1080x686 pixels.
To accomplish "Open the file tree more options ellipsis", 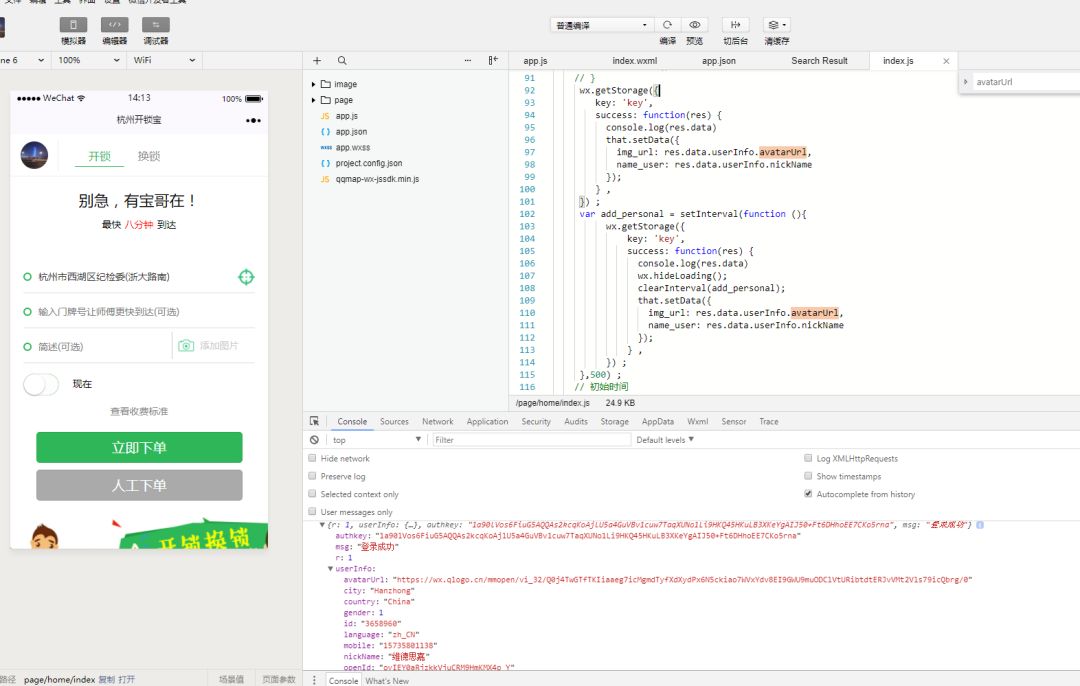I will 468,61.
